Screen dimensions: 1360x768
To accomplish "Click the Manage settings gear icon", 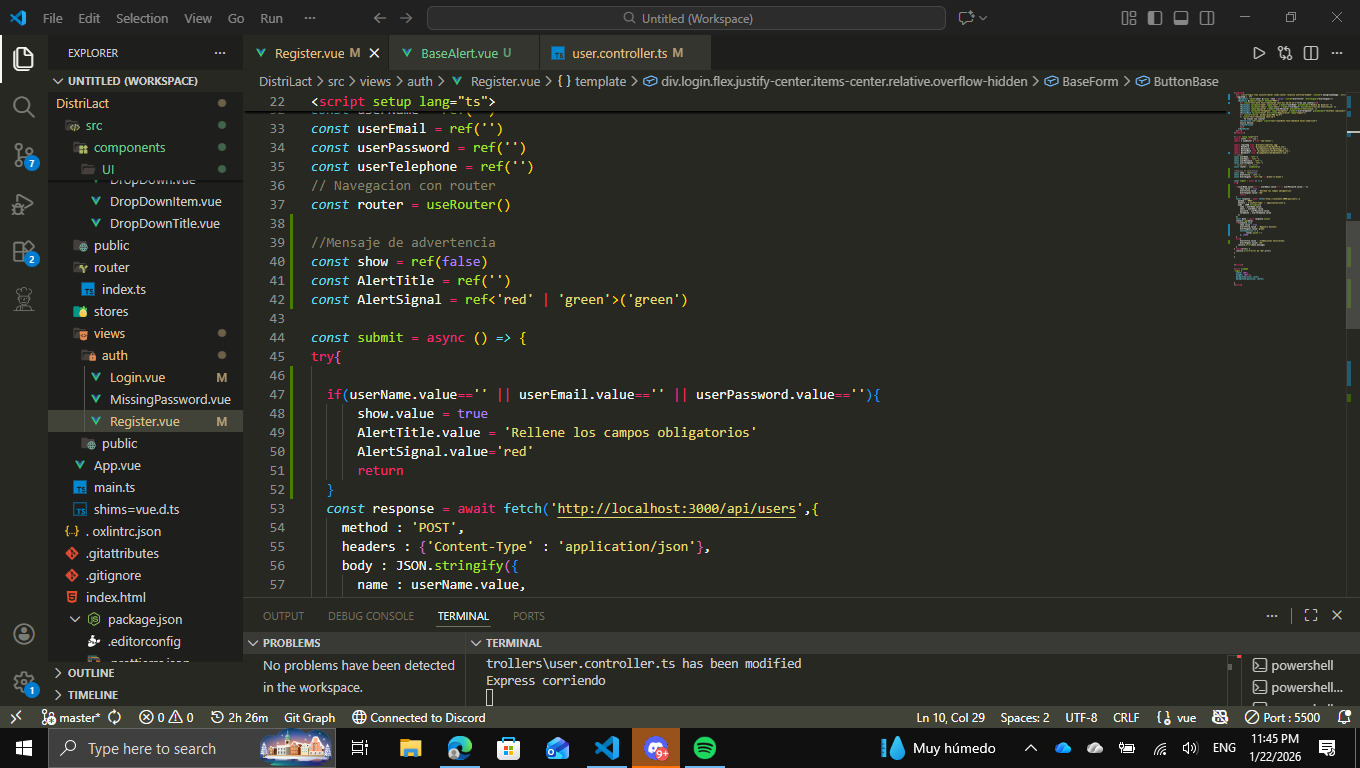I will click(24, 682).
